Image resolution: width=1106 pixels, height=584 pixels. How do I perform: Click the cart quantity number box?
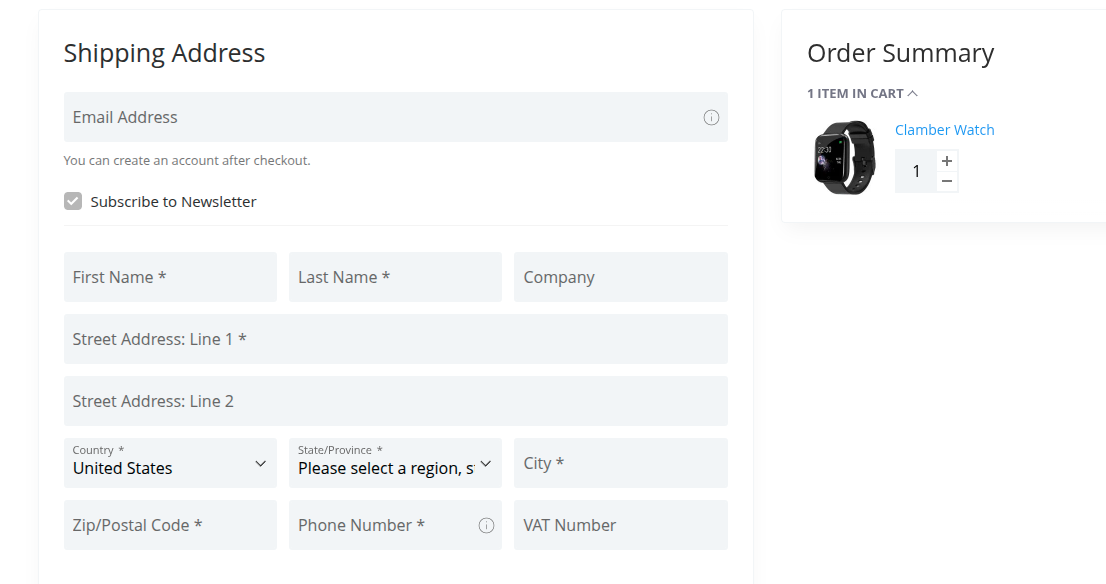pyautogui.click(x=916, y=171)
